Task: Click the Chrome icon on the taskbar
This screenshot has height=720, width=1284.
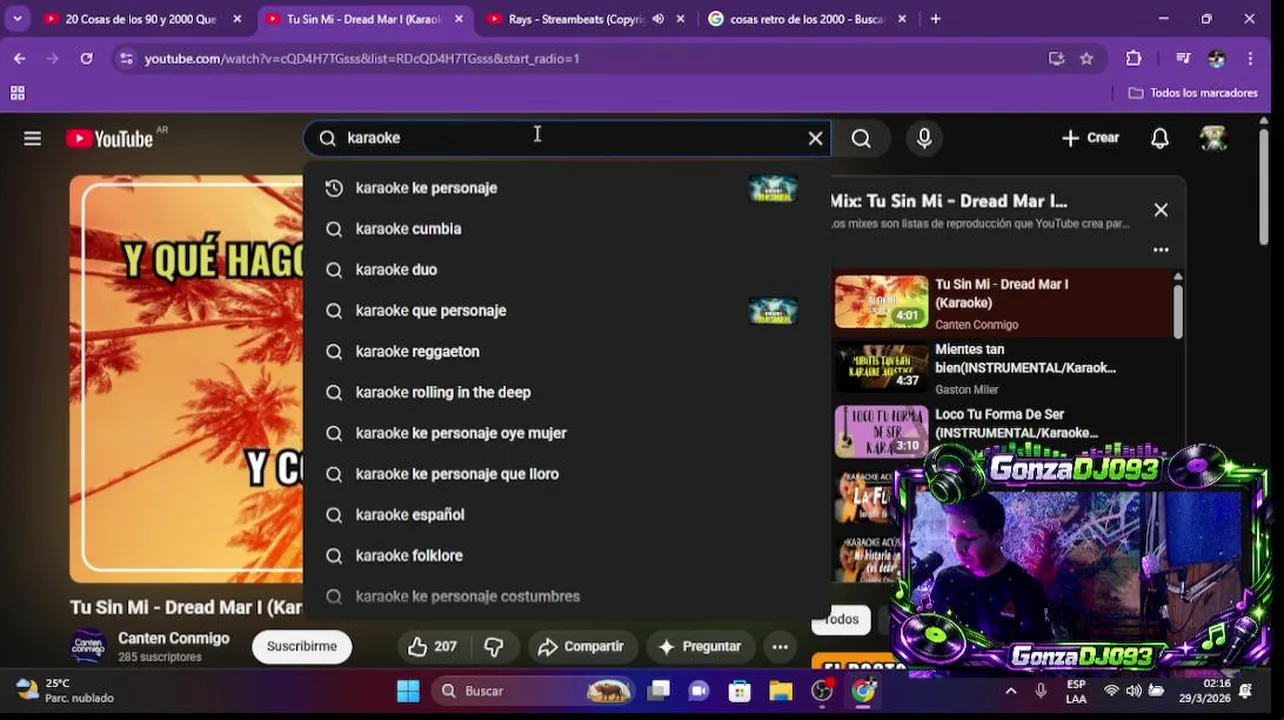Action: click(863, 691)
